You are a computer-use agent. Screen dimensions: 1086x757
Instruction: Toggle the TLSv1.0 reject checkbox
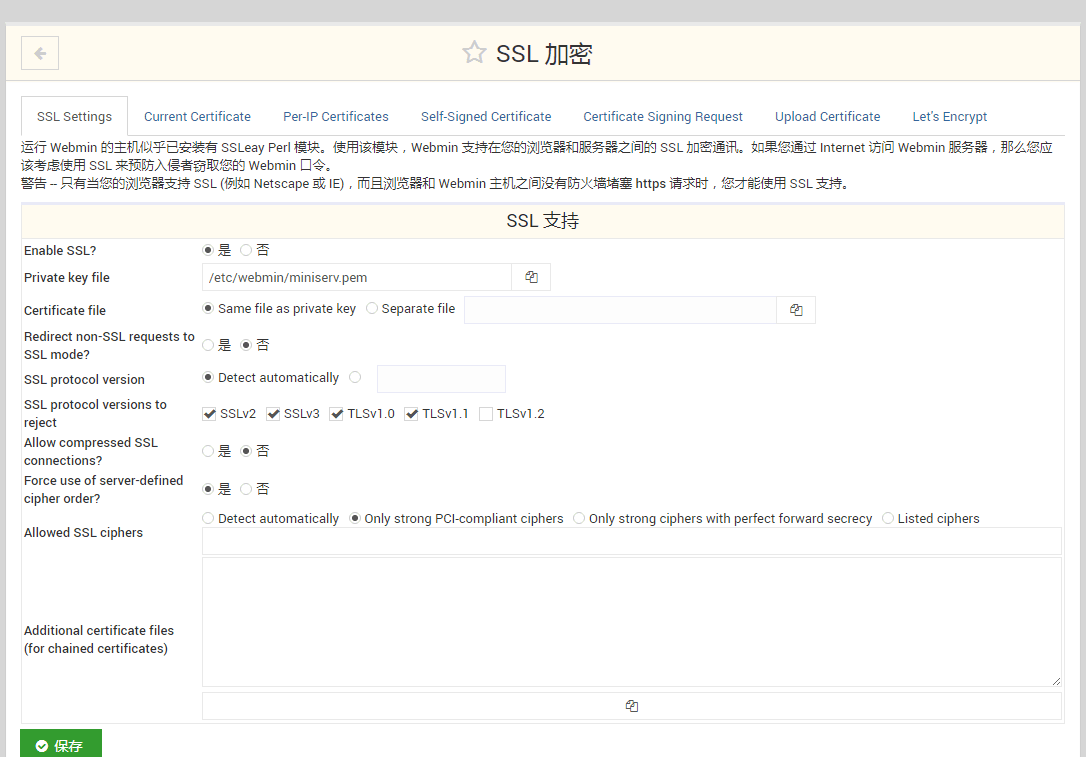coord(337,414)
